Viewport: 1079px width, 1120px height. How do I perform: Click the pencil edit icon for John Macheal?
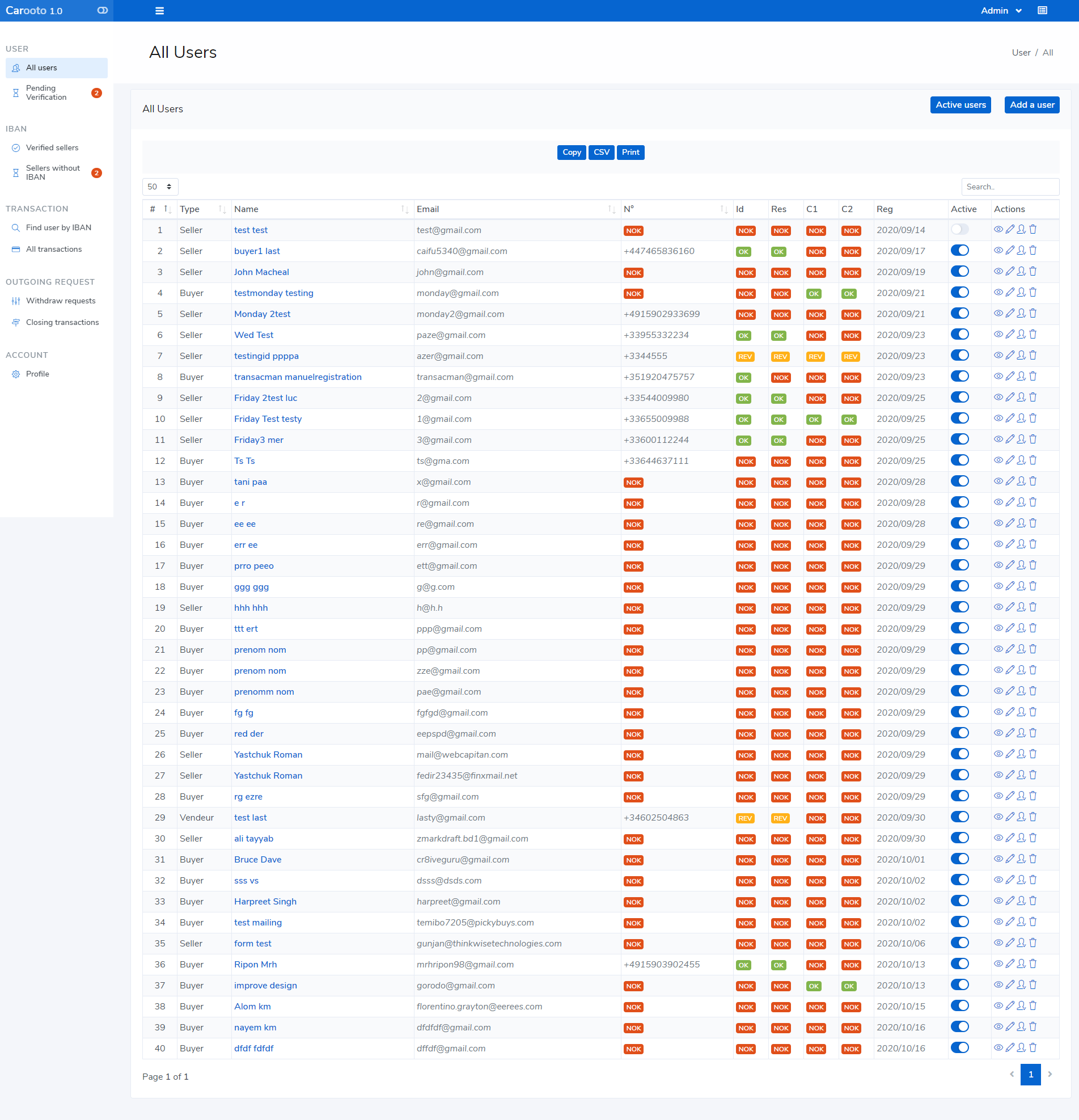(x=1009, y=272)
